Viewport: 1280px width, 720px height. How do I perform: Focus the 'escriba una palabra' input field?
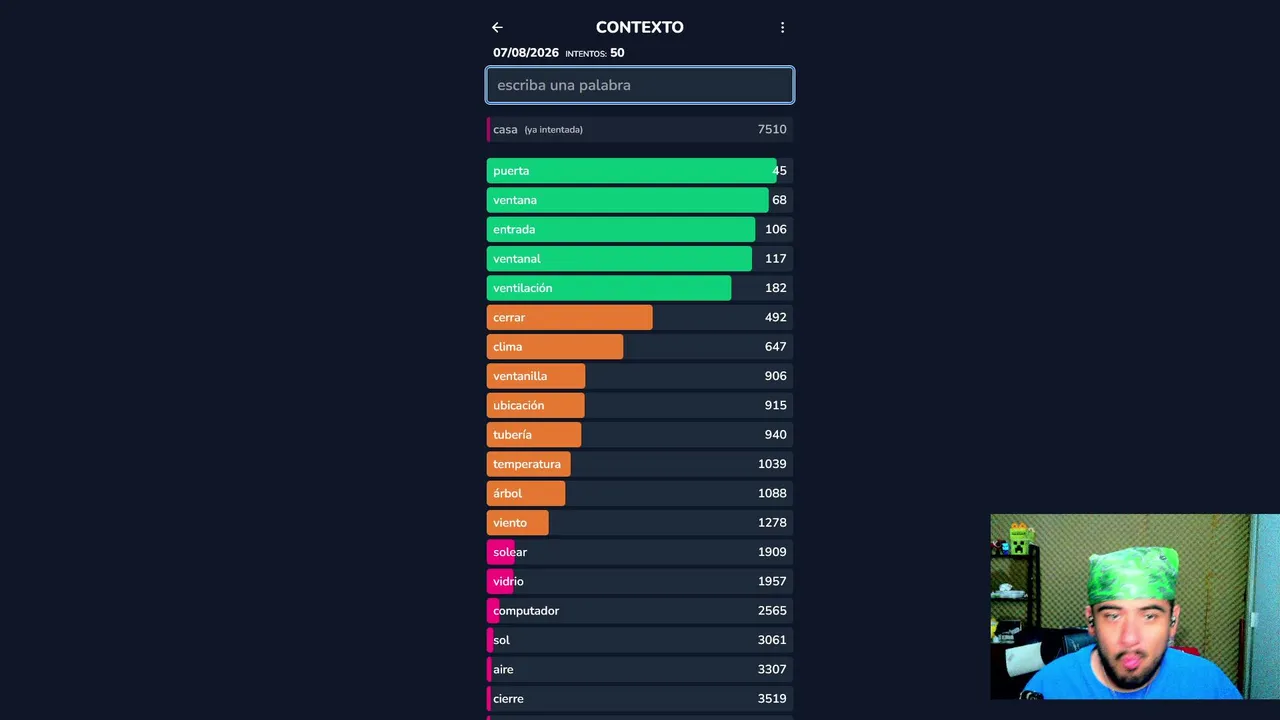coord(640,85)
